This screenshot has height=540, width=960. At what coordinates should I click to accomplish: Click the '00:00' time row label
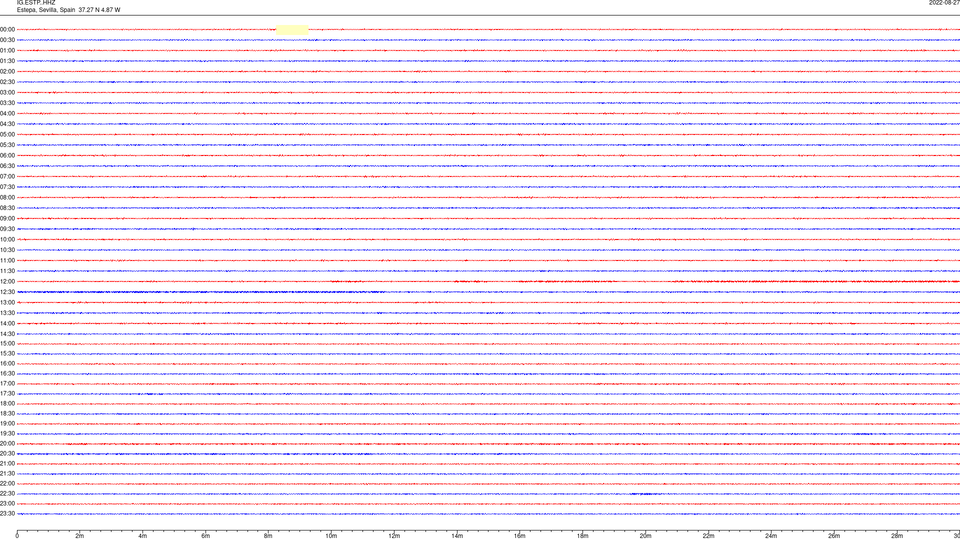(7, 29)
